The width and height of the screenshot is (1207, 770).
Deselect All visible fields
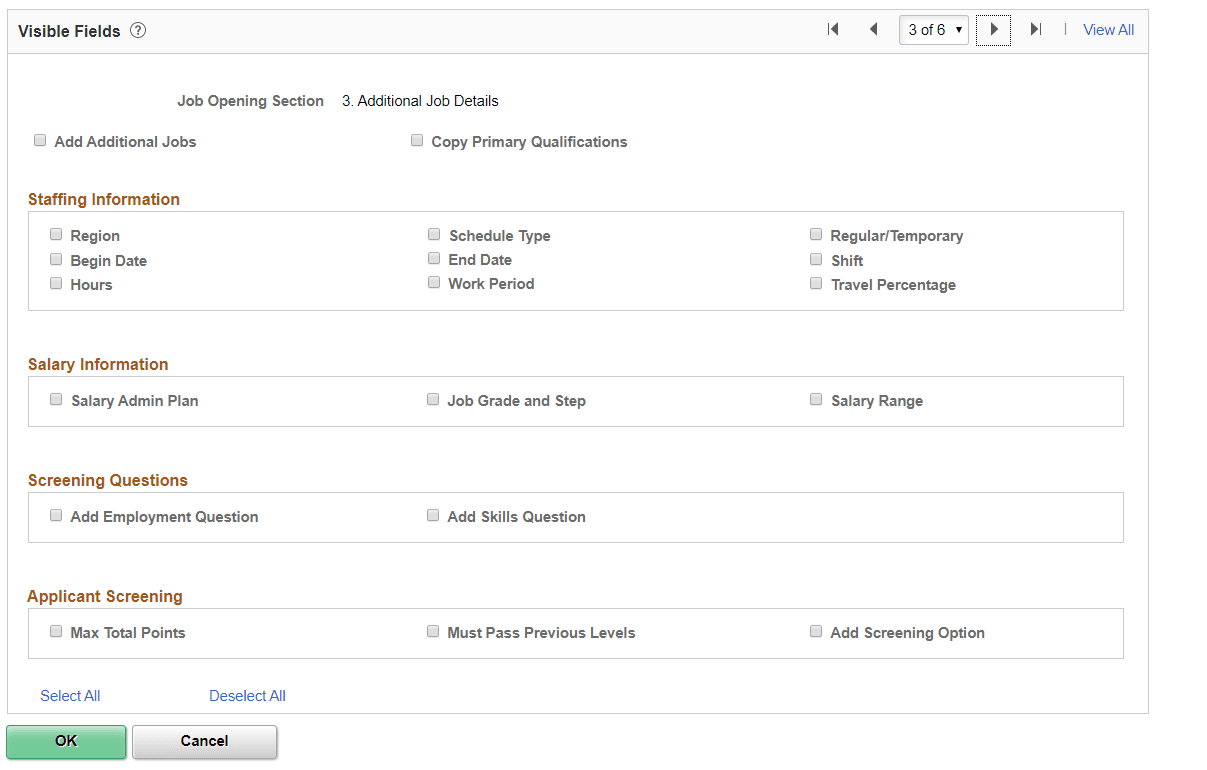tap(246, 695)
